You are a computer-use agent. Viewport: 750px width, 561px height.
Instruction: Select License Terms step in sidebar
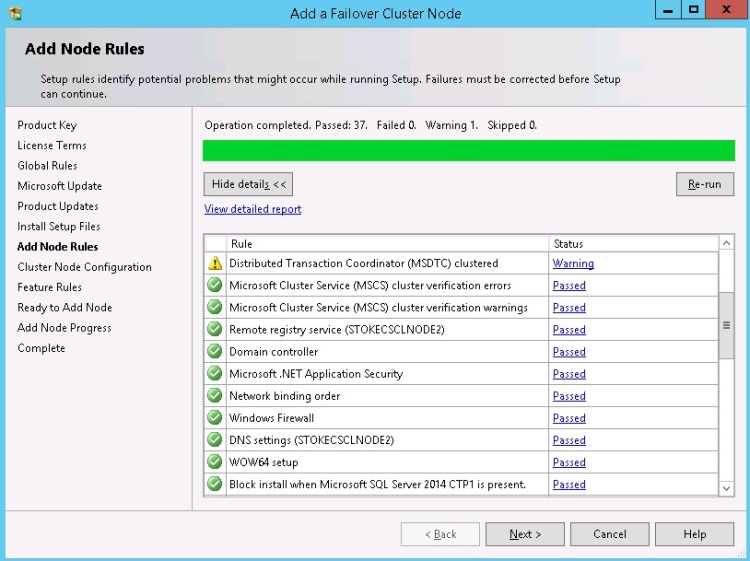[52, 145]
